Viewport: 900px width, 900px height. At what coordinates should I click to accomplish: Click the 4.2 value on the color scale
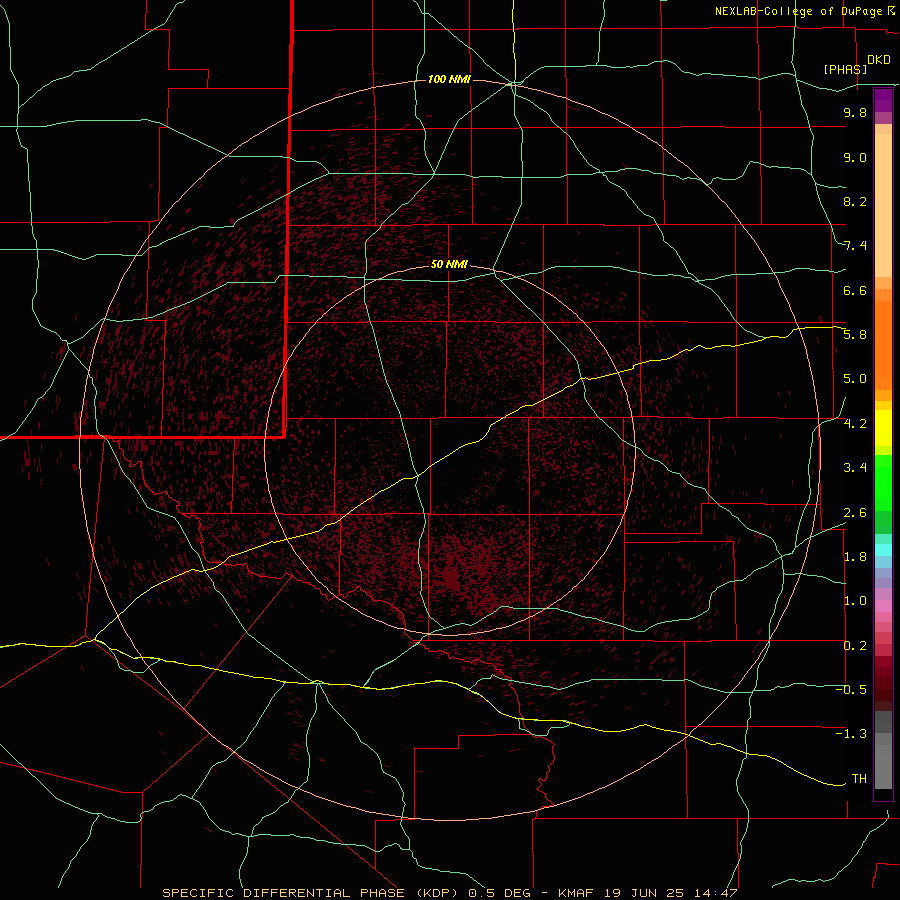click(855, 424)
